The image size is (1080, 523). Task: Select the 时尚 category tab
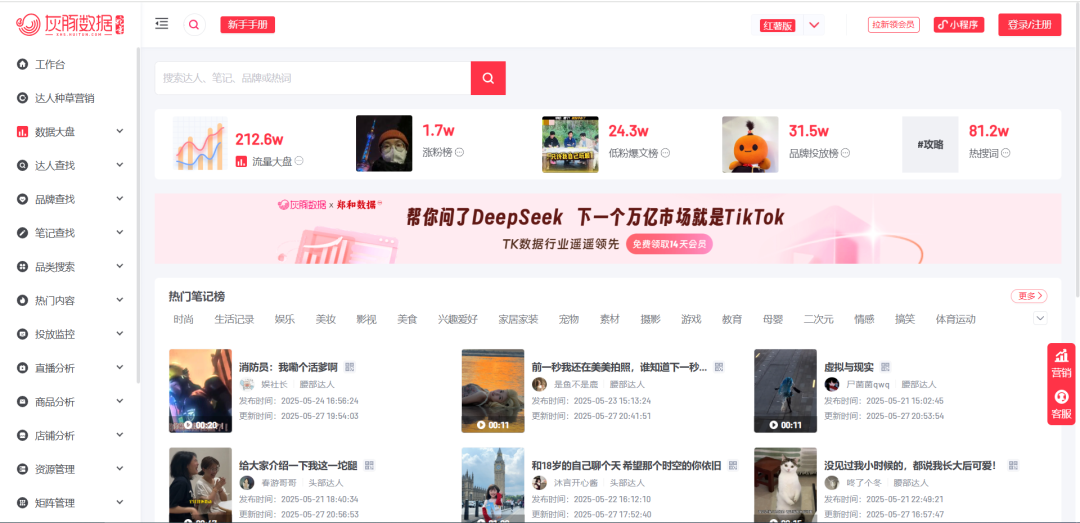tap(183, 319)
